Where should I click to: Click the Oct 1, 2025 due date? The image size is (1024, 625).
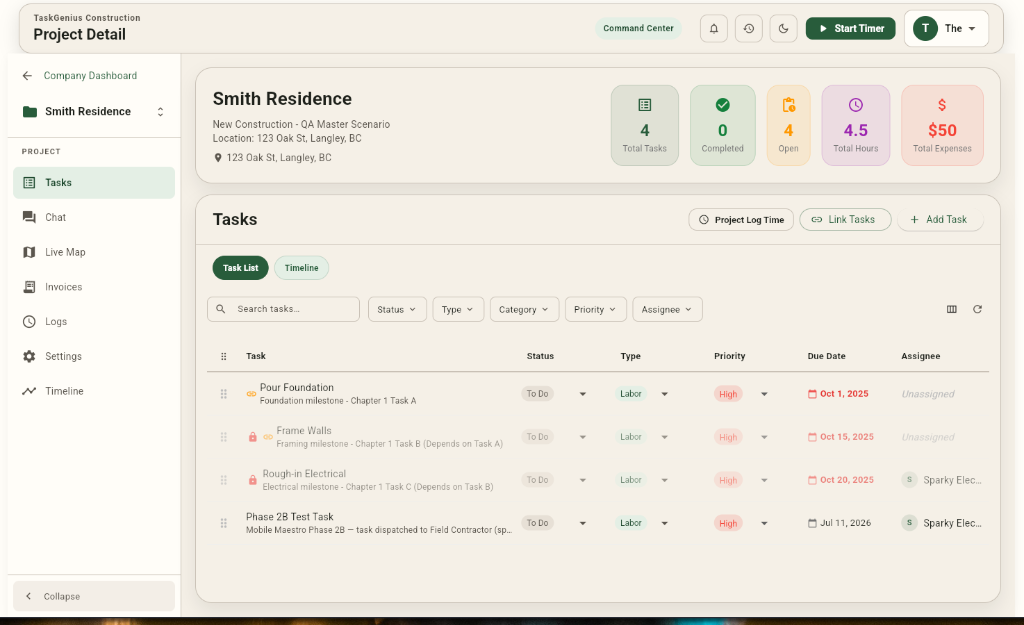[x=838, y=394]
